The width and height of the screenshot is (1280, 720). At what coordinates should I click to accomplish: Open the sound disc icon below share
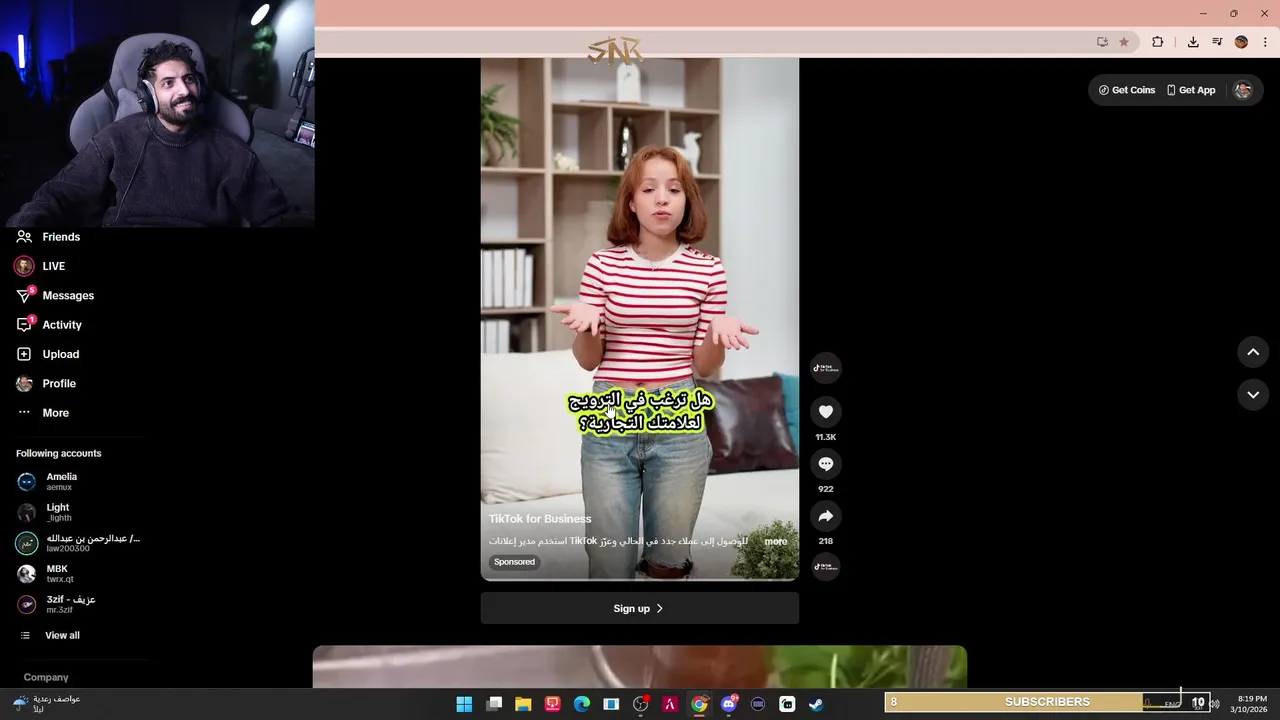pos(826,567)
